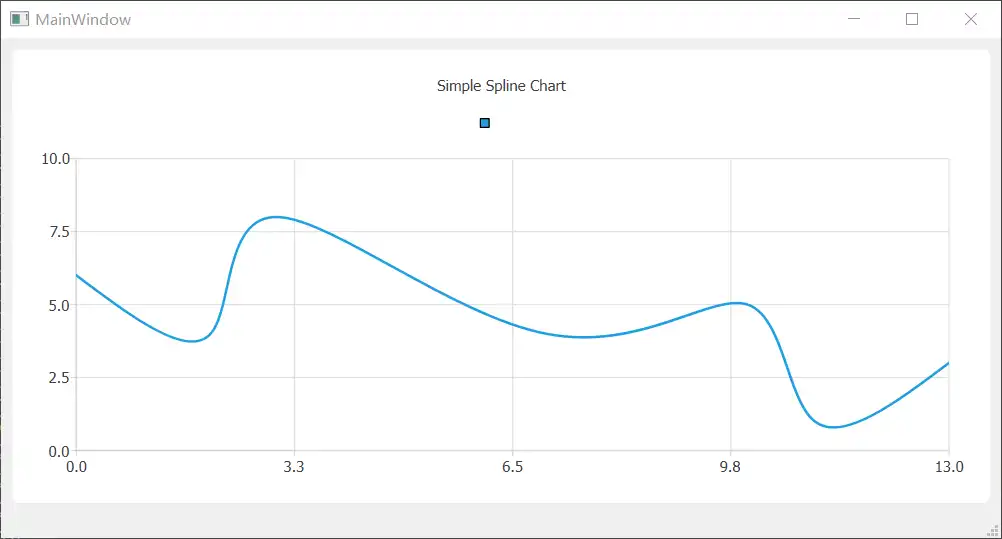Screen dimensions: 1002x539
Task: Click the highest peak of the spline curve
Action: point(276,217)
